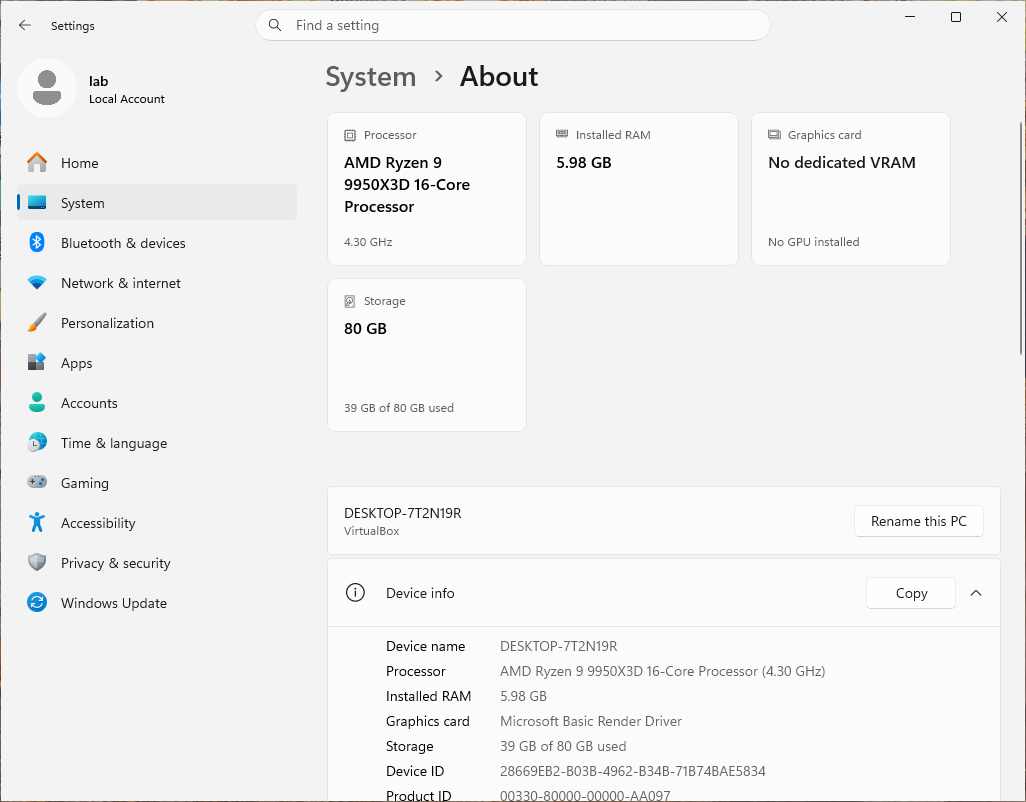Open Windows Update page
The image size is (1026, 802).
coord(157,602)
